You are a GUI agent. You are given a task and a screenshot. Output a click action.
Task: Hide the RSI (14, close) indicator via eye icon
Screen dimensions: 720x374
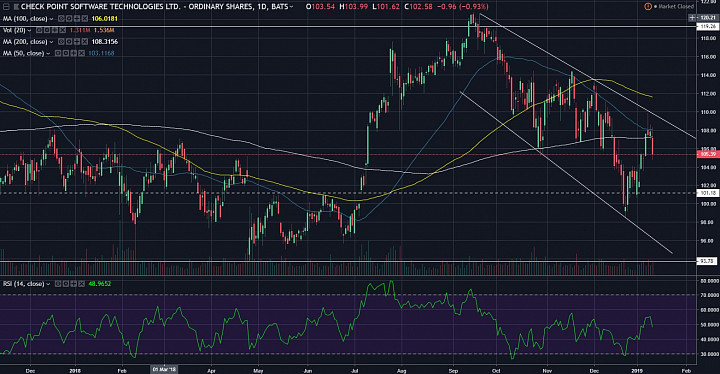[x=58, y=284]
